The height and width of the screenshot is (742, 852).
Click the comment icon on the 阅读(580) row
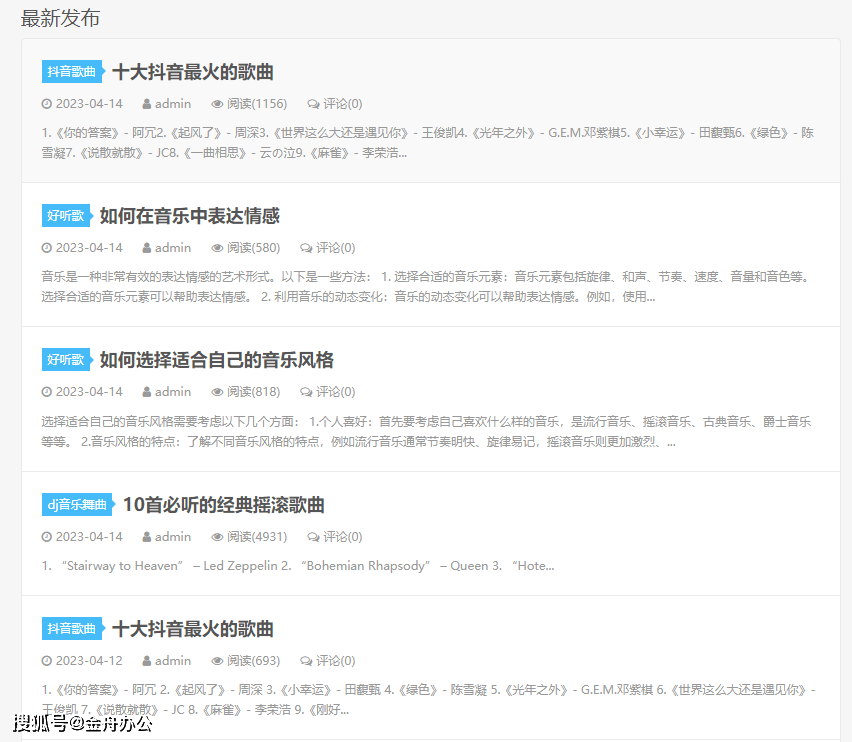click(x=306, y=248)
